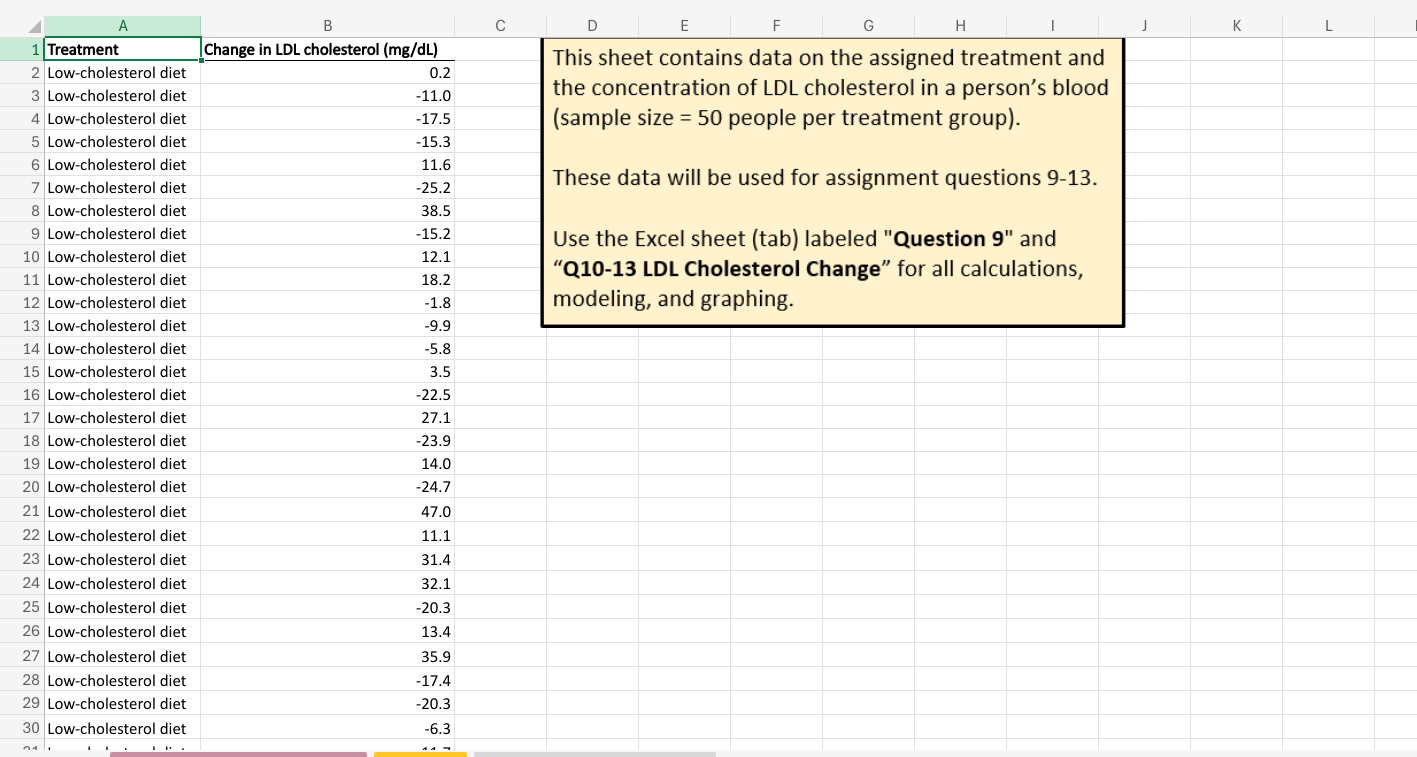The width and height of the screenshot is (1417, 757).
Task: Select the yellow note text box about LDL data
Action: pos(833,182)
